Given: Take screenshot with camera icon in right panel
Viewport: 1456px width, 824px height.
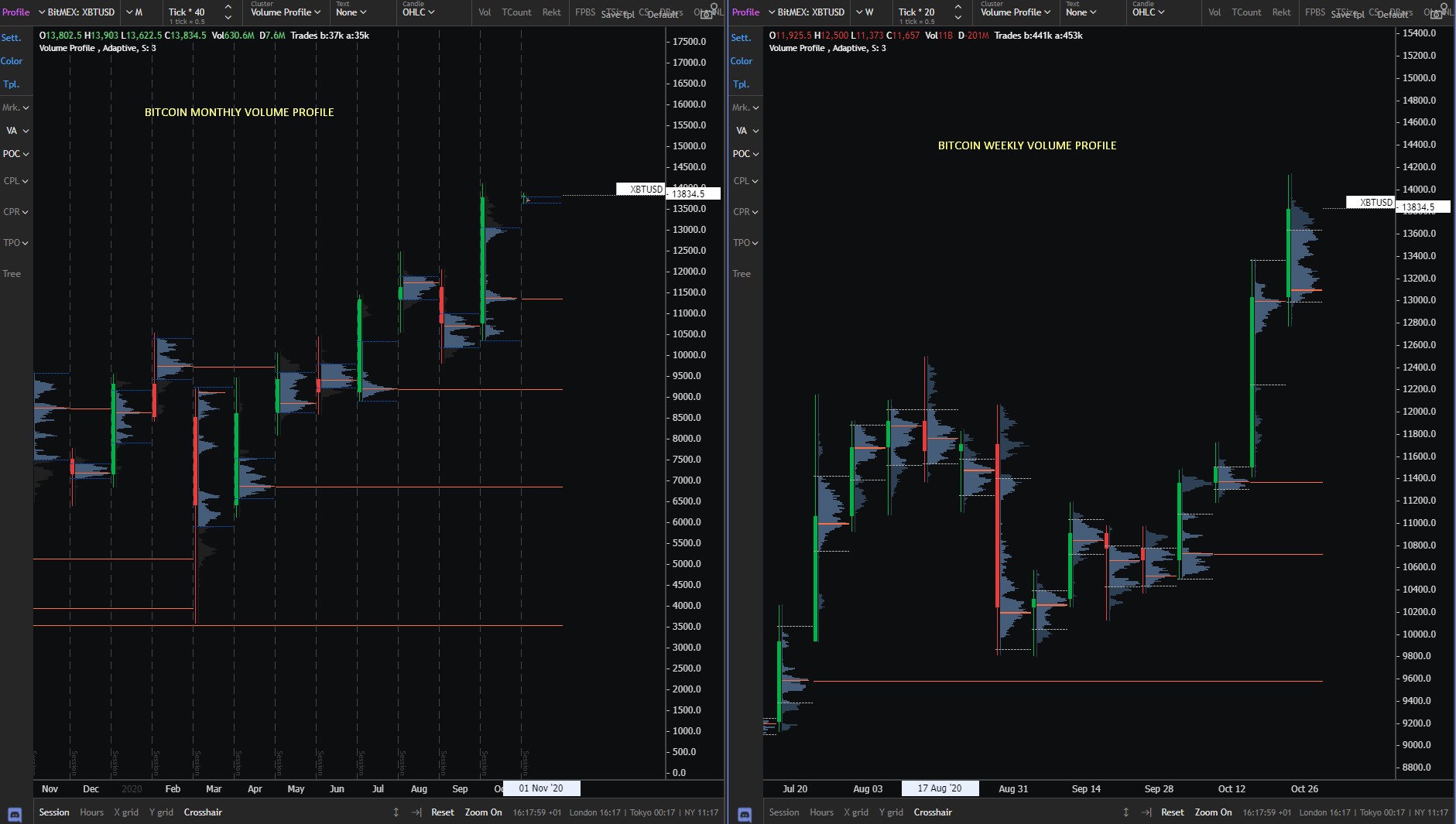Looking at the screenshot, I should coord(1437,15).
